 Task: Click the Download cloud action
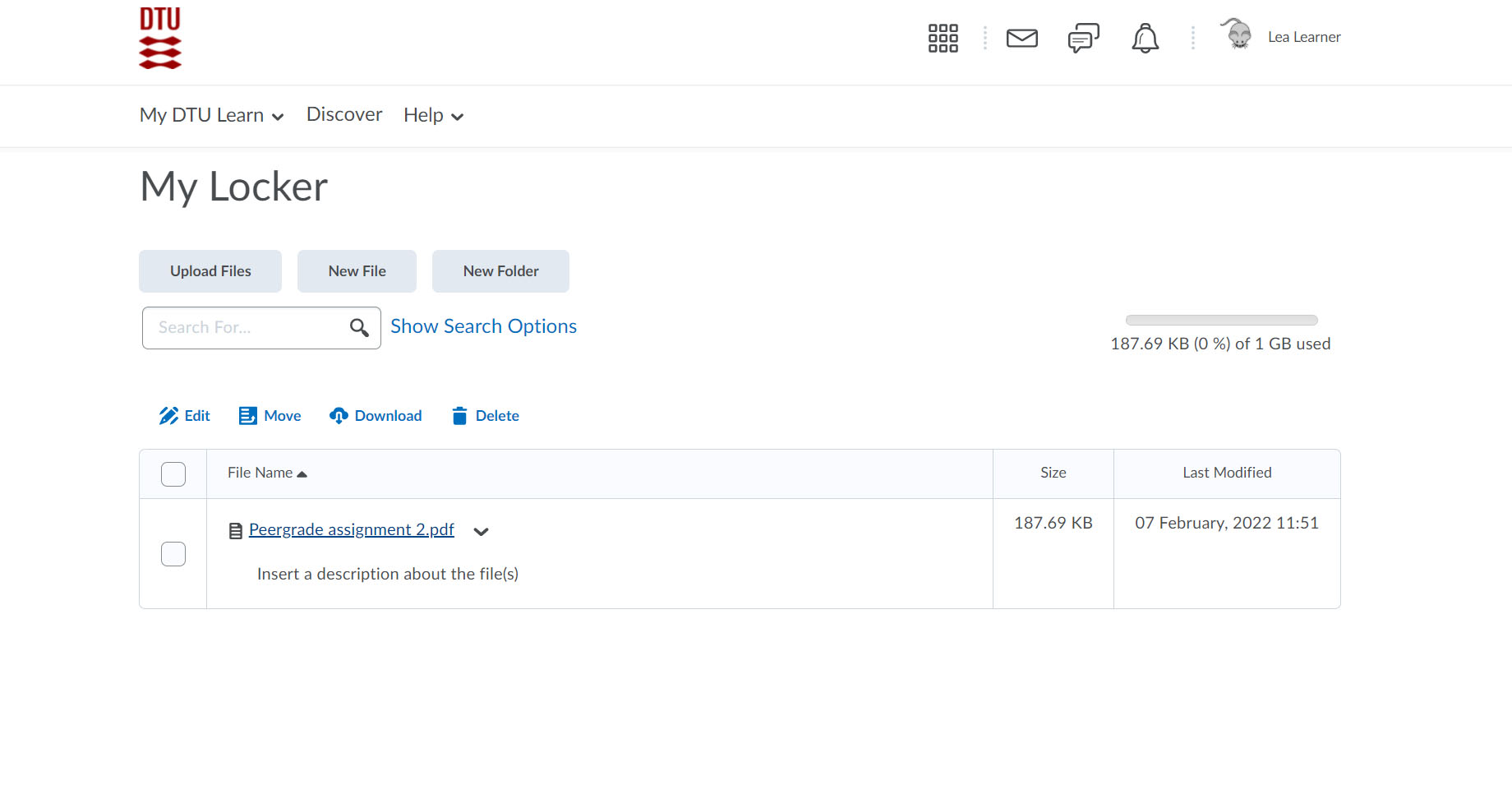tap(376, 416)
